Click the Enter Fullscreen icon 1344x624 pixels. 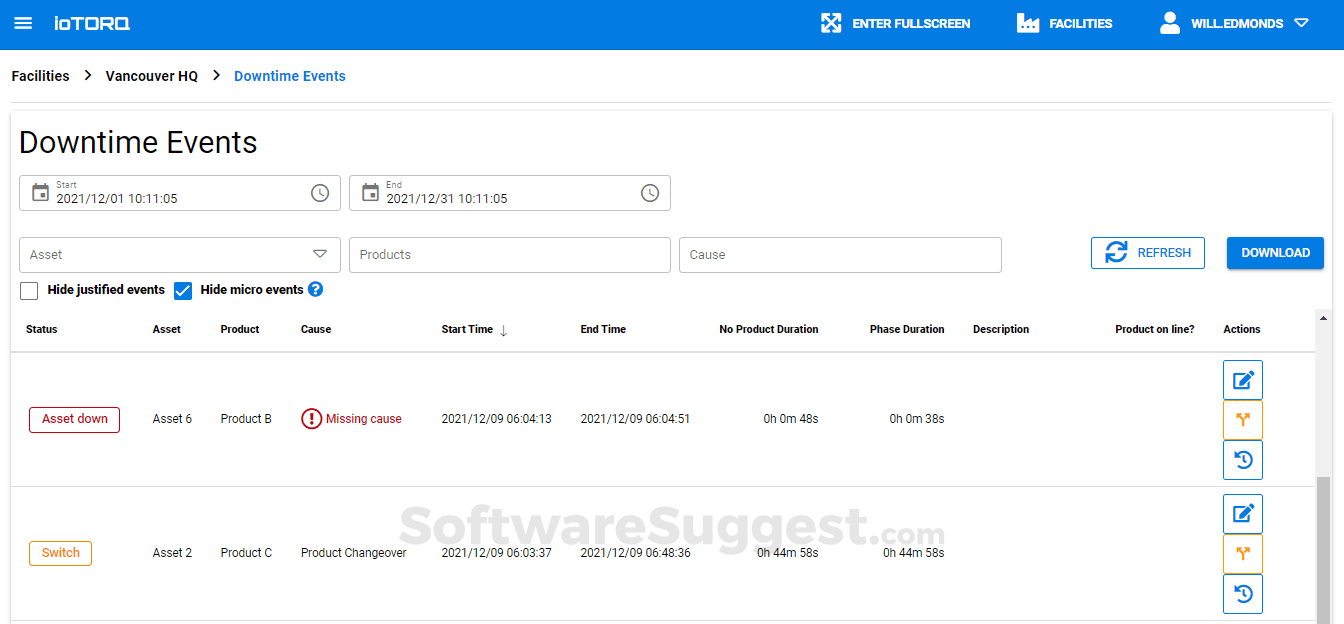click(830, 22)
